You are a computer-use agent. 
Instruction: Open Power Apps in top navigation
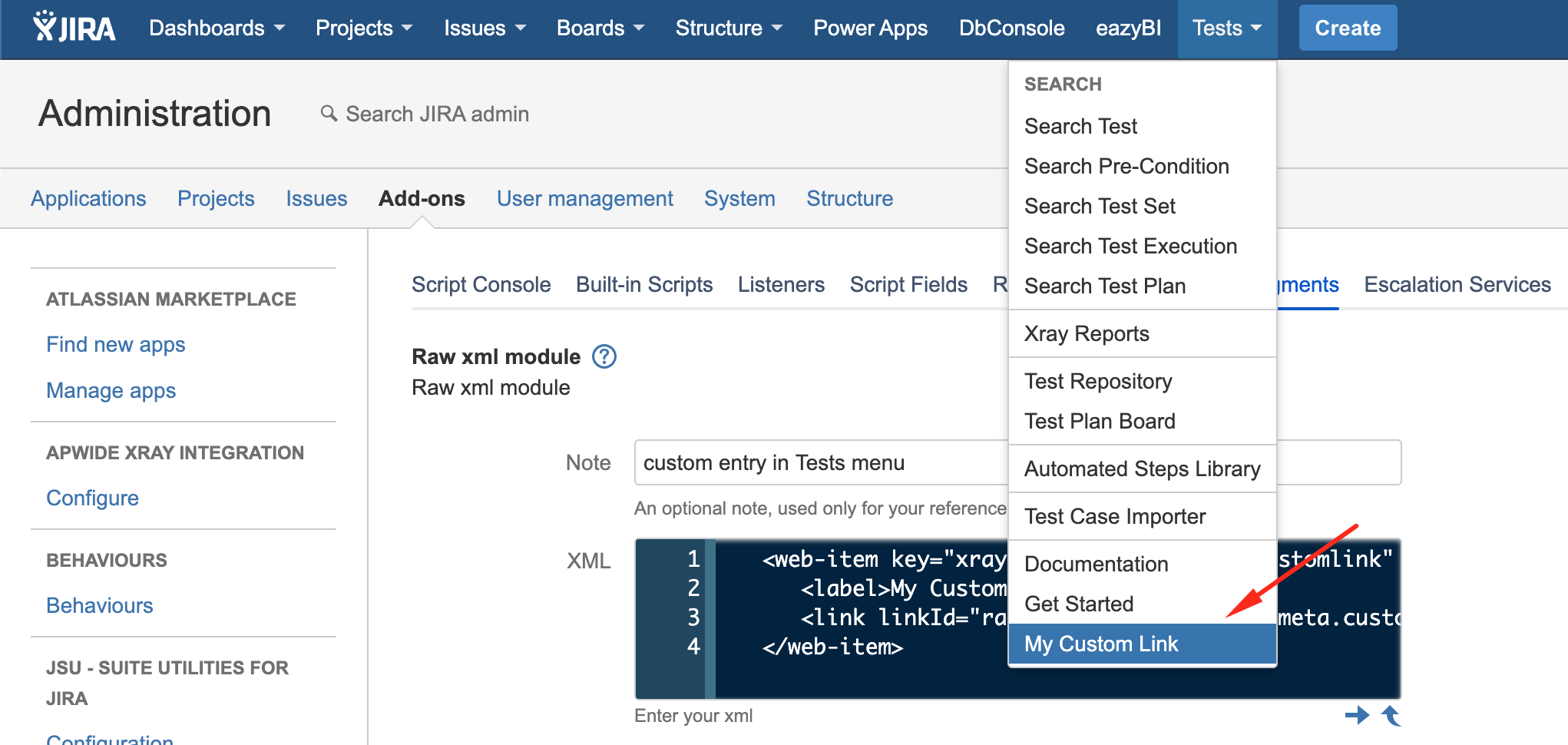click(870, 28)
